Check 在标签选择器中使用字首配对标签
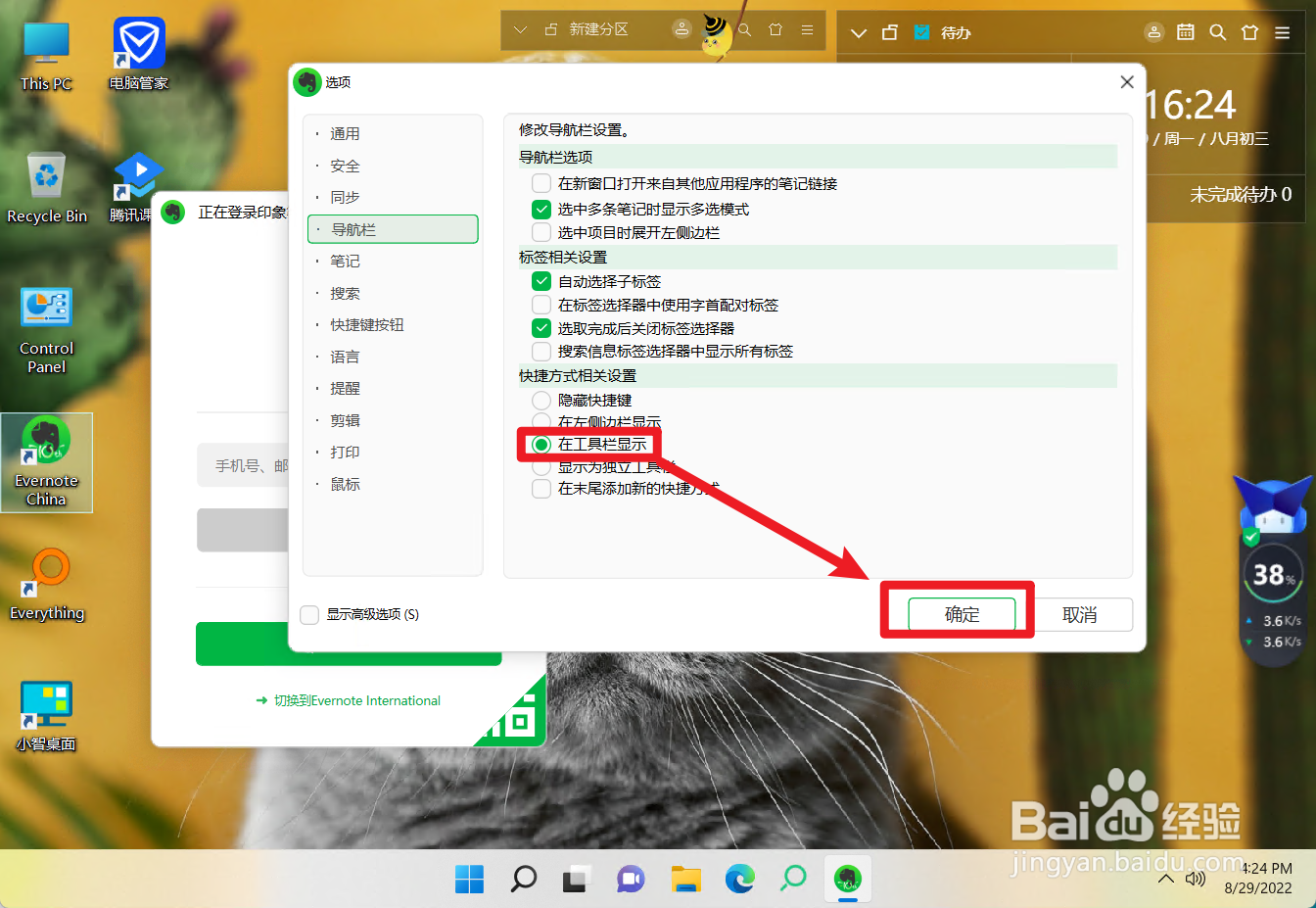Image resolution: width=1316 pixels, height=908 pixels. tap(541, 305)
